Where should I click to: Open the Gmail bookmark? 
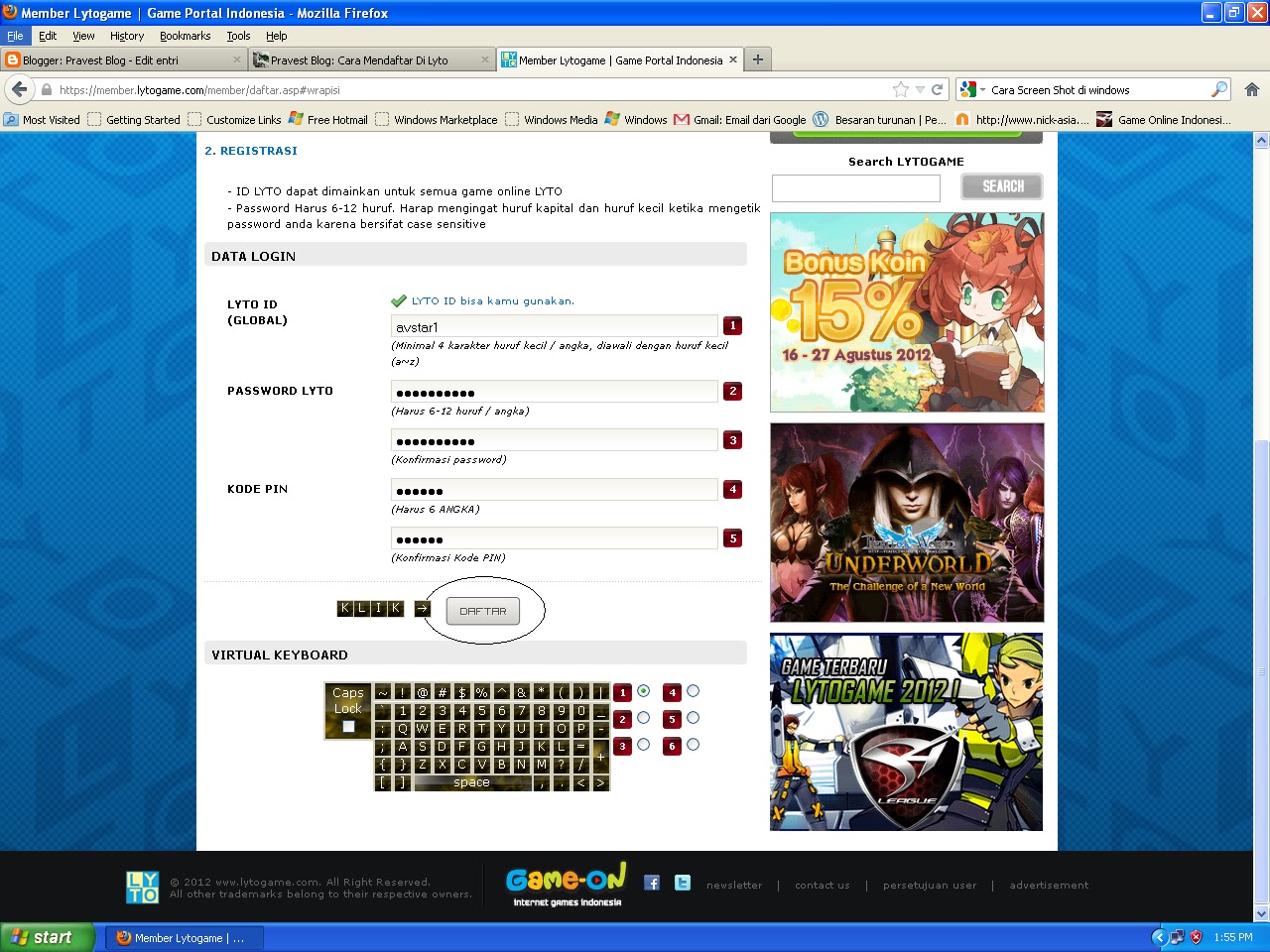pos(740,119)
